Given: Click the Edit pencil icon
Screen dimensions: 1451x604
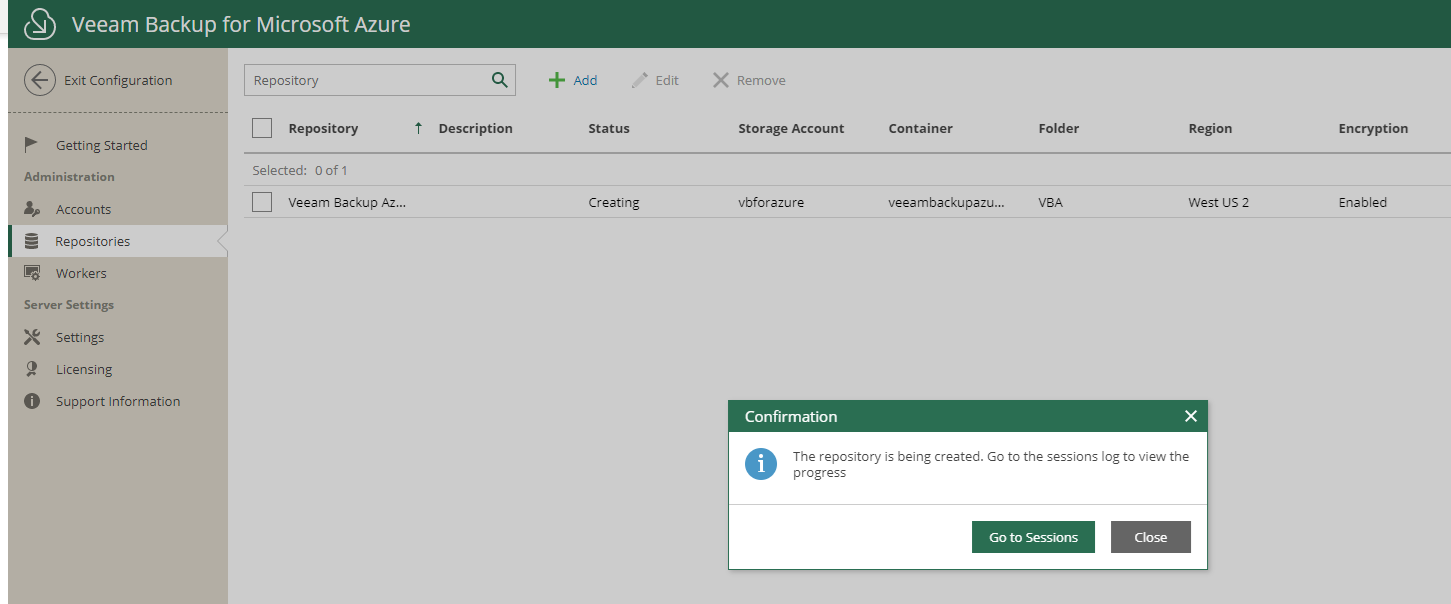Looking at the screenshot, I should tap(640, 80).
